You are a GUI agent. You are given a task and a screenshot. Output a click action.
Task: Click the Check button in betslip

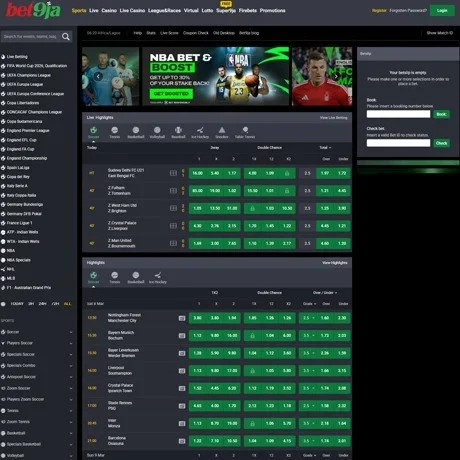(x=441, y=143)
